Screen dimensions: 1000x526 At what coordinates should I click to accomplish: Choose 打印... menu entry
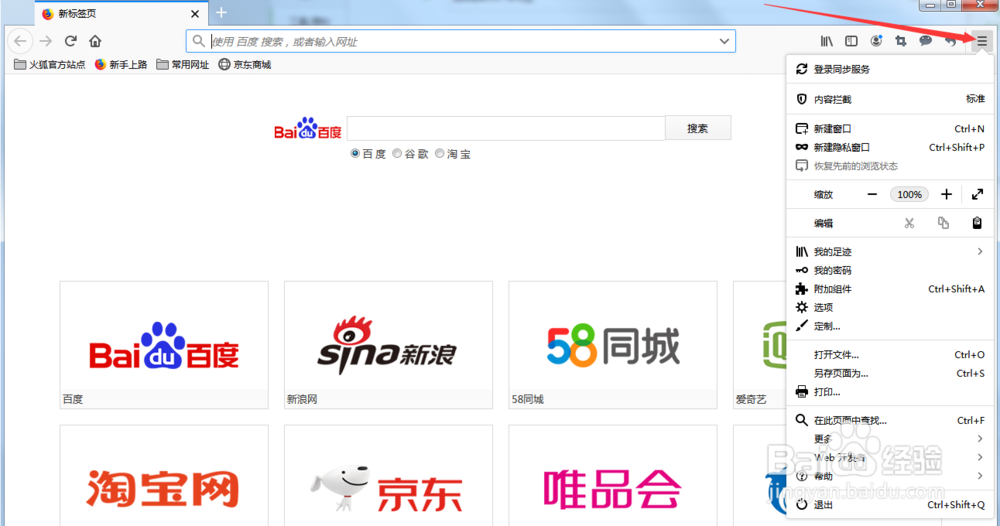click(x=890, y=391)
